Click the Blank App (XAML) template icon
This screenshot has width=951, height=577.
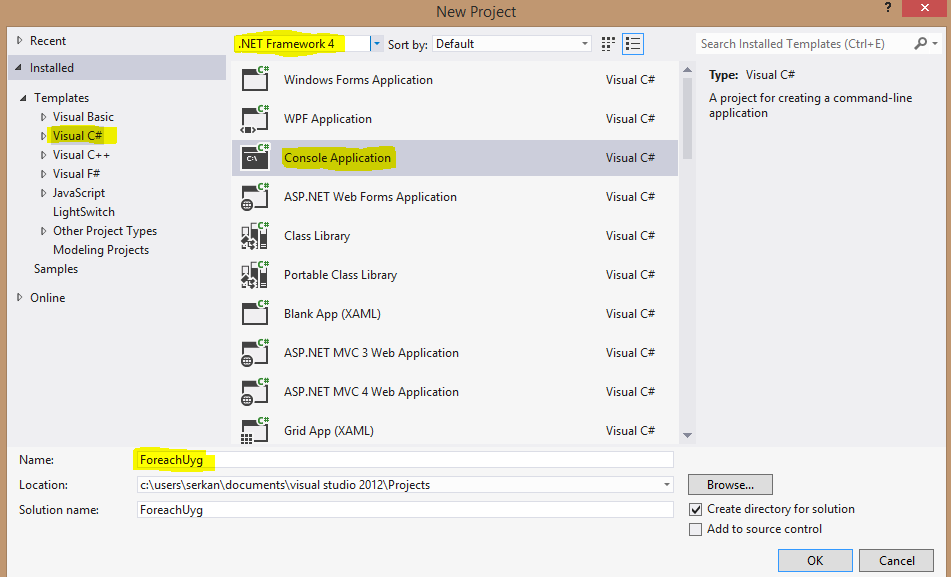[255, 314]
